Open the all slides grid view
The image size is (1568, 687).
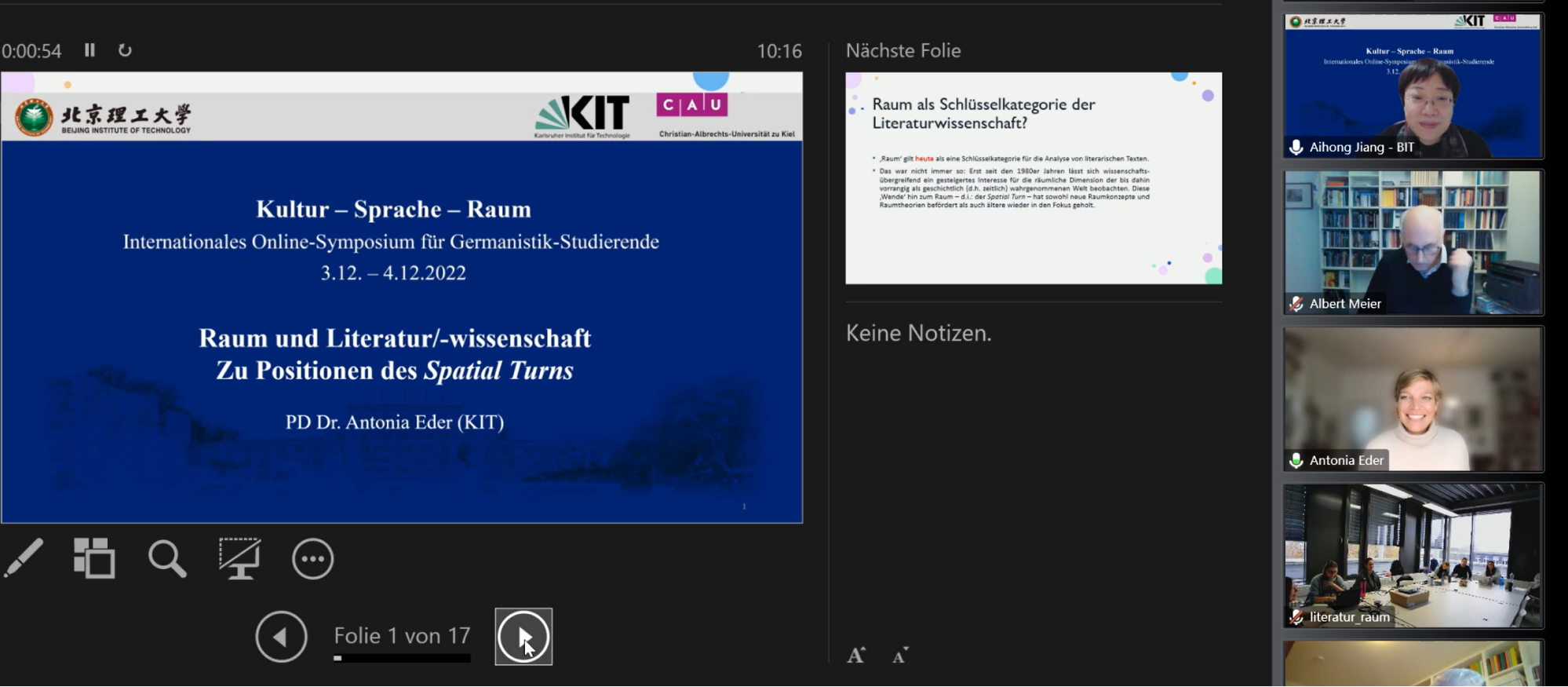point(94,558)
